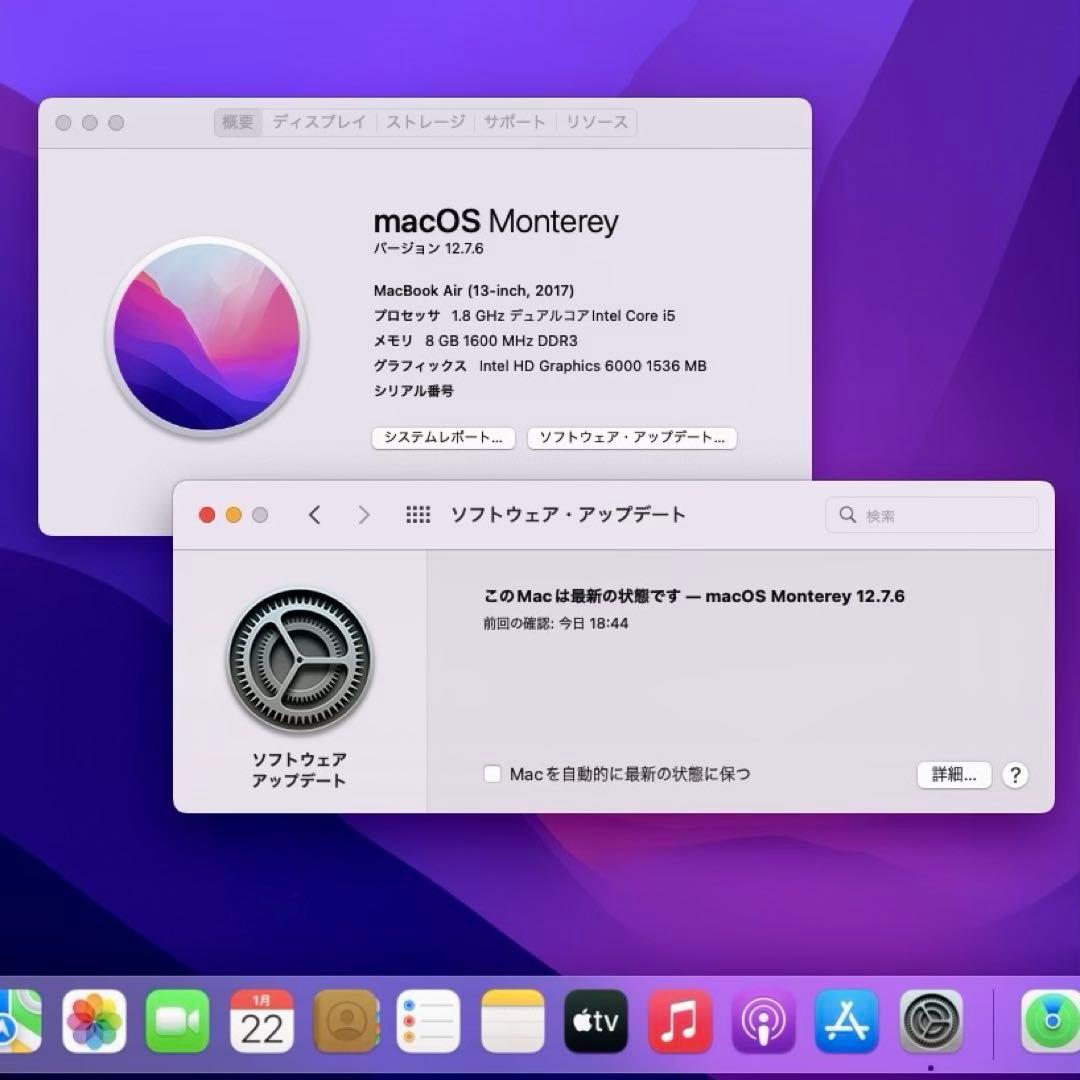This screenshot has width=1080, height=1080.
Task: Open the Apple TV app
Action: tap(595, 1020)
